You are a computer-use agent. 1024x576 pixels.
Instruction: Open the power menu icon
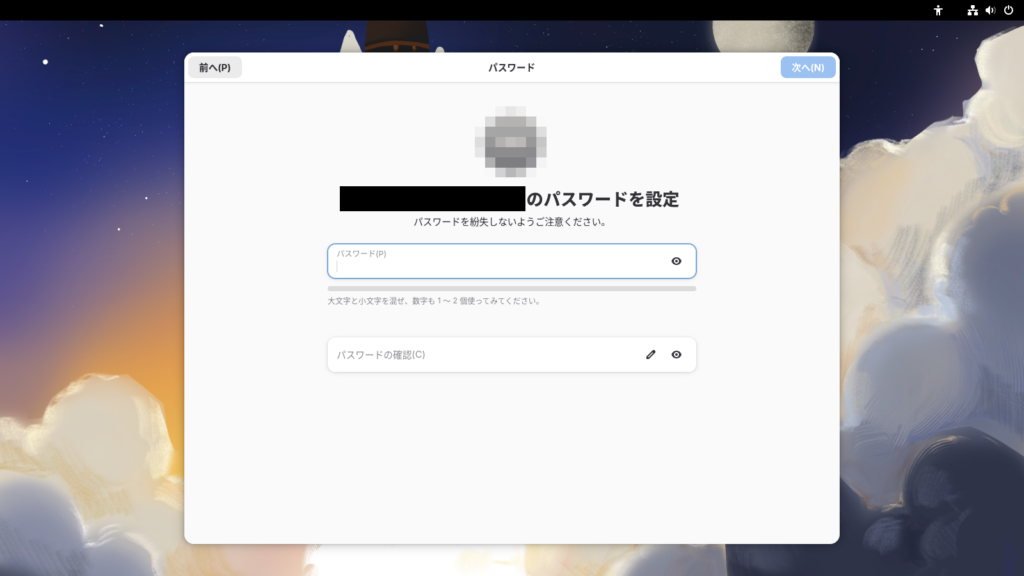coord(1008,10)
